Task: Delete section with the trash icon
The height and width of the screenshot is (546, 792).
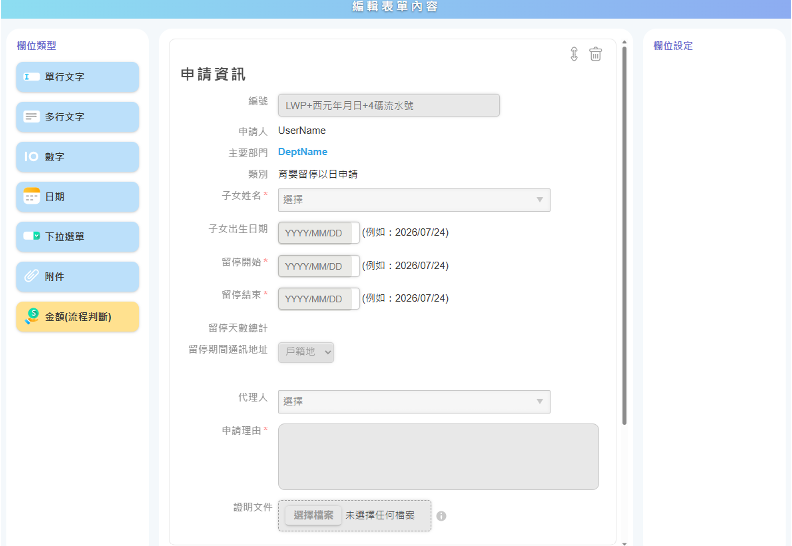Action: 596,54
